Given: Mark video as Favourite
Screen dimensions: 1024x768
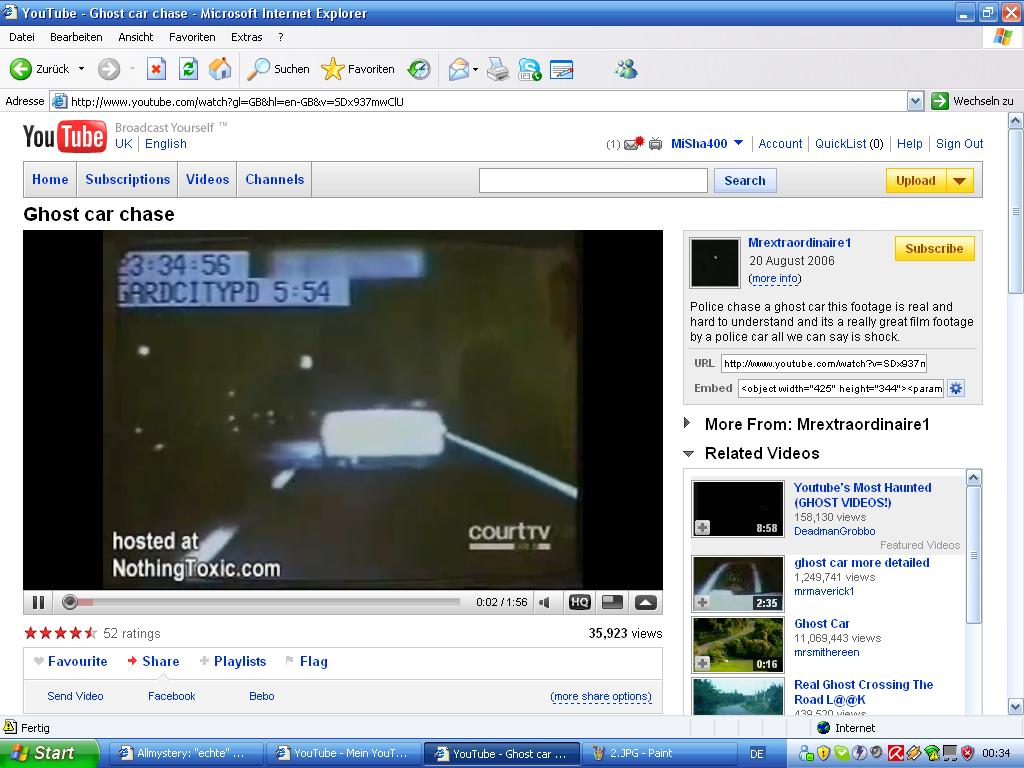Looking at the screenshot, I should click(71, 661).
